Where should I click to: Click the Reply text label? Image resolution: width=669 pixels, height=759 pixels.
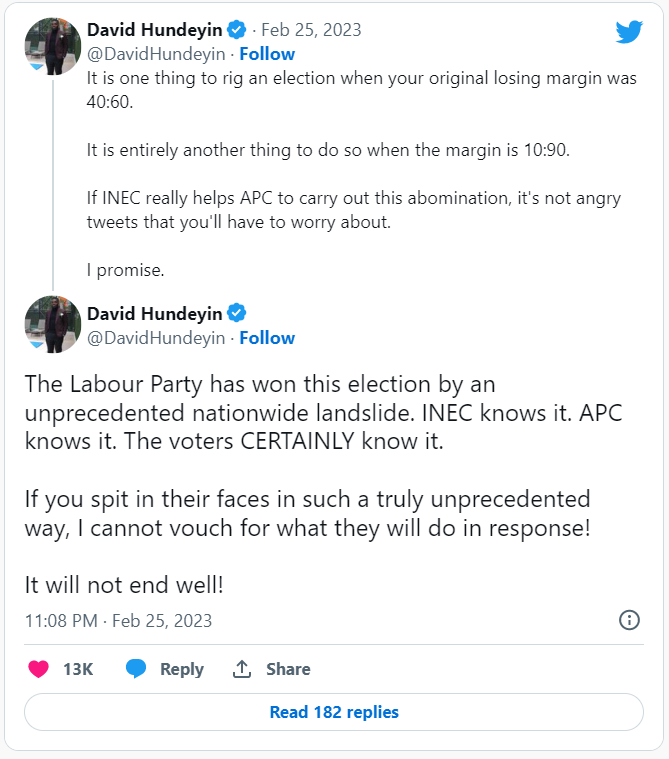coord(182,669)
